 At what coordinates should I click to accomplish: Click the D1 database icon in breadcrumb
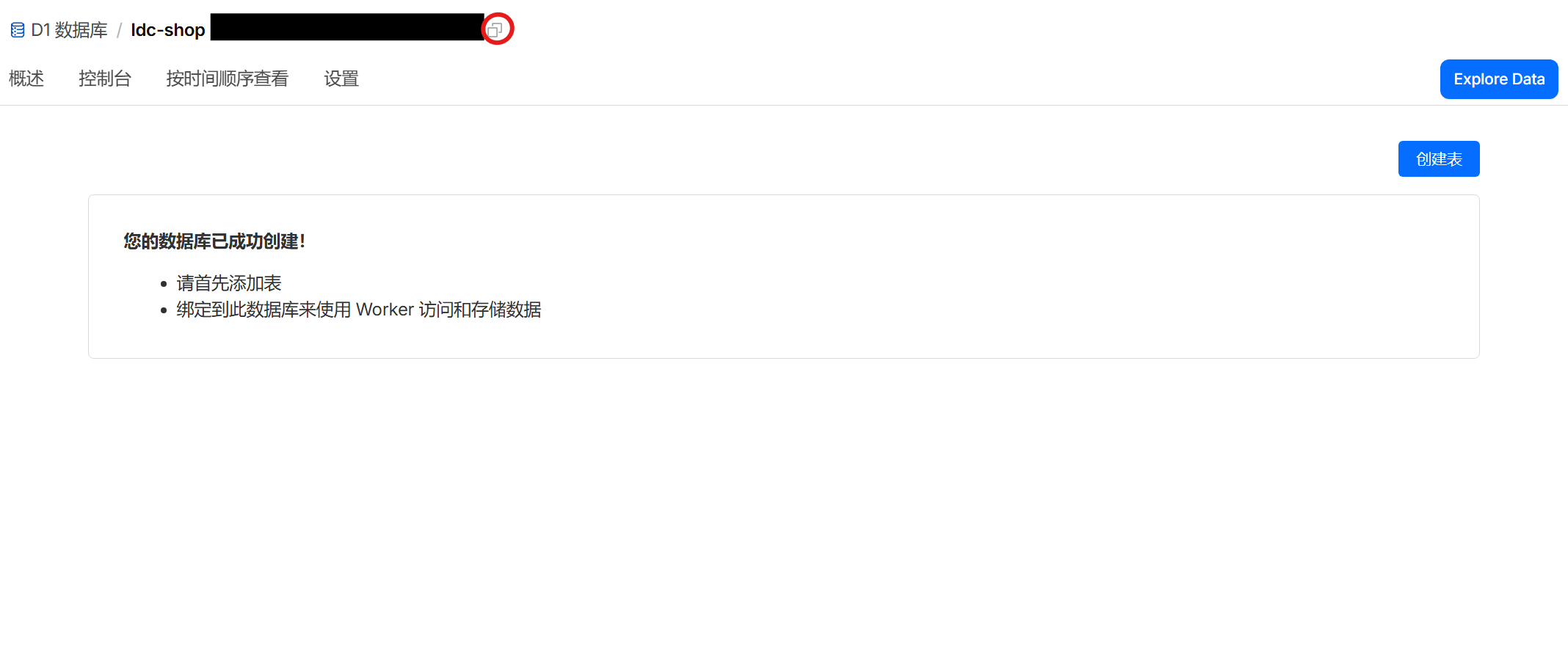18,30
